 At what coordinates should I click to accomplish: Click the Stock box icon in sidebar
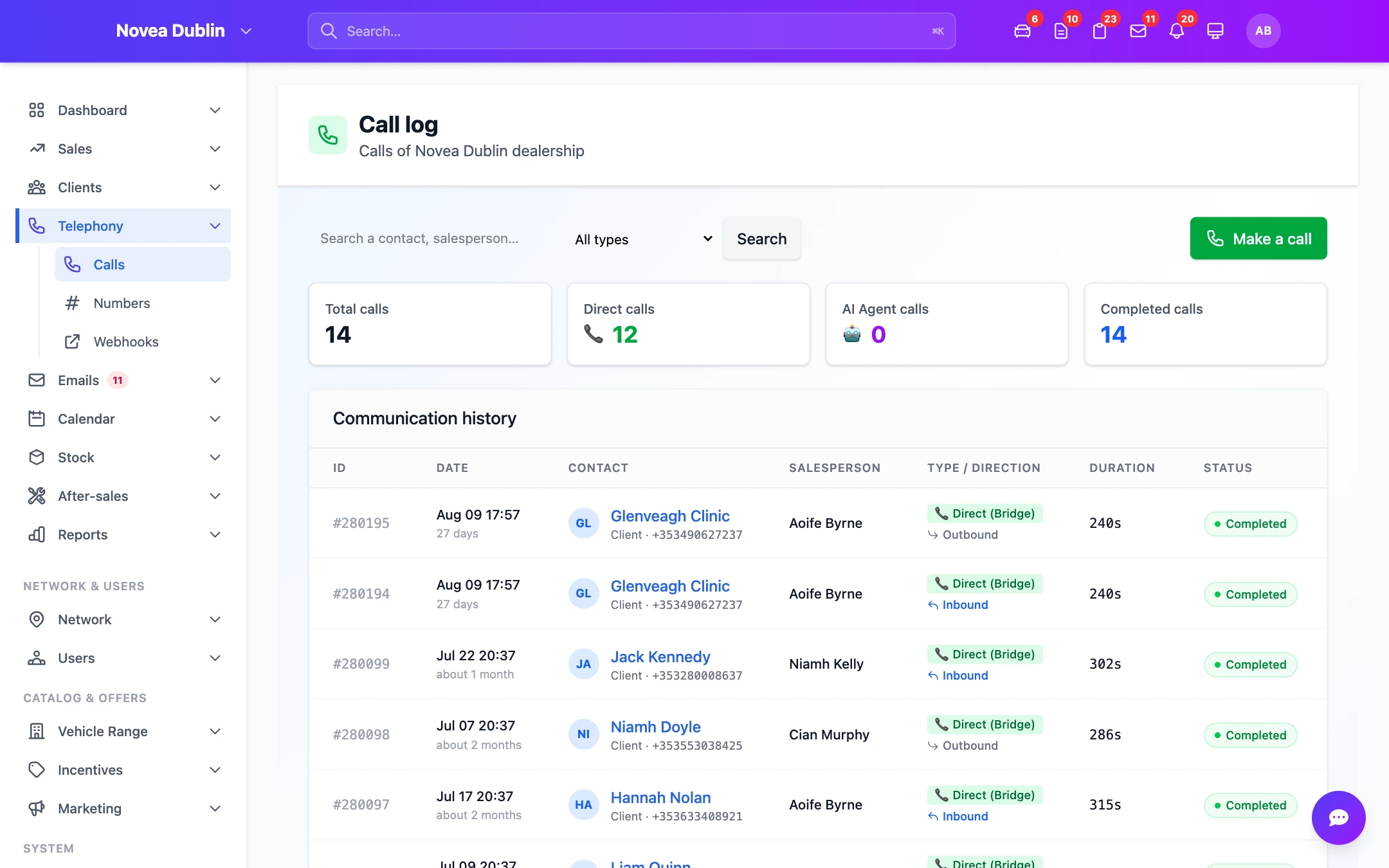(x=37, y=457)
